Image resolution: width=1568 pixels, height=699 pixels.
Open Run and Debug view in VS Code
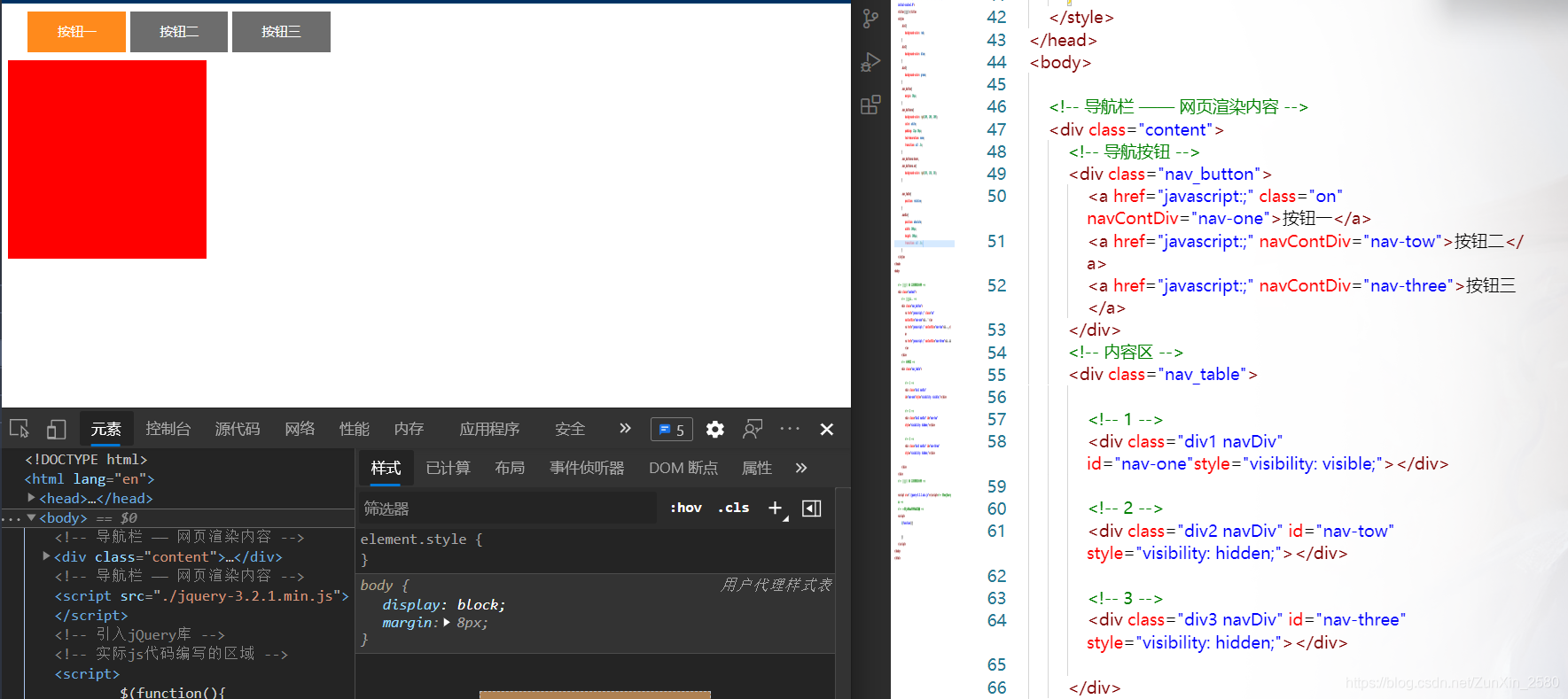(870, 62)
